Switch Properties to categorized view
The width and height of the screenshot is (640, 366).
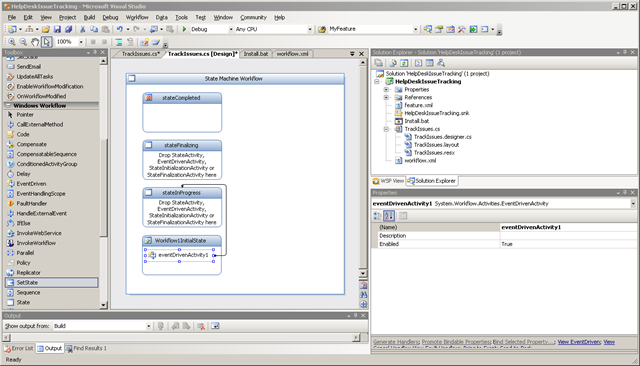coord(378,216)
